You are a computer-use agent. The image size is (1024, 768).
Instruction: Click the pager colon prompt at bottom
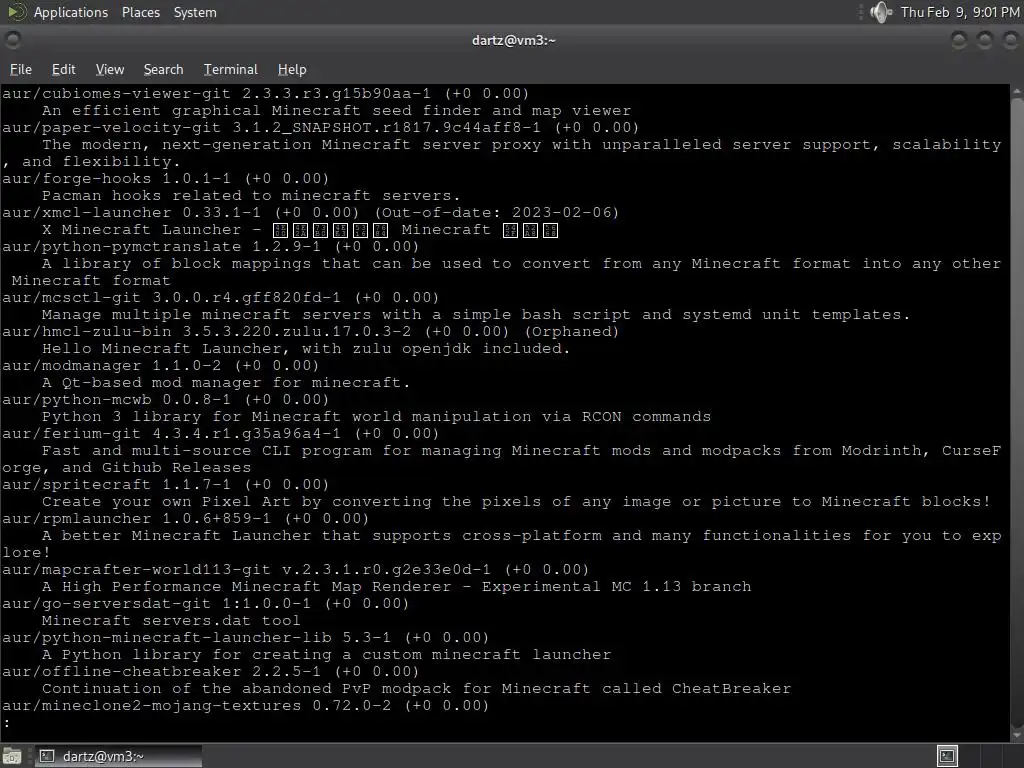coord(7,722)
